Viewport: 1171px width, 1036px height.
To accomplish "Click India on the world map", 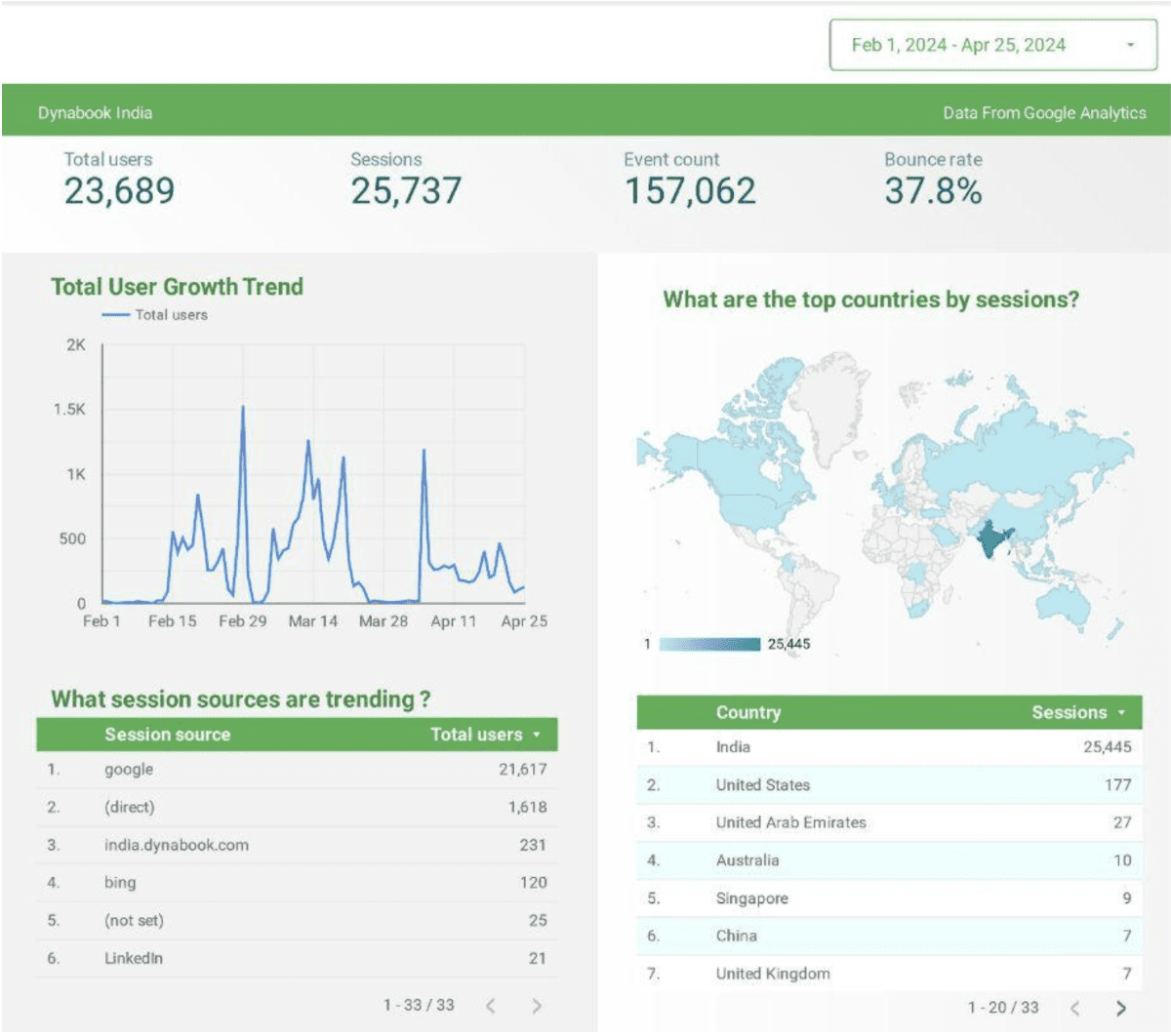I will tap(993, 539).
